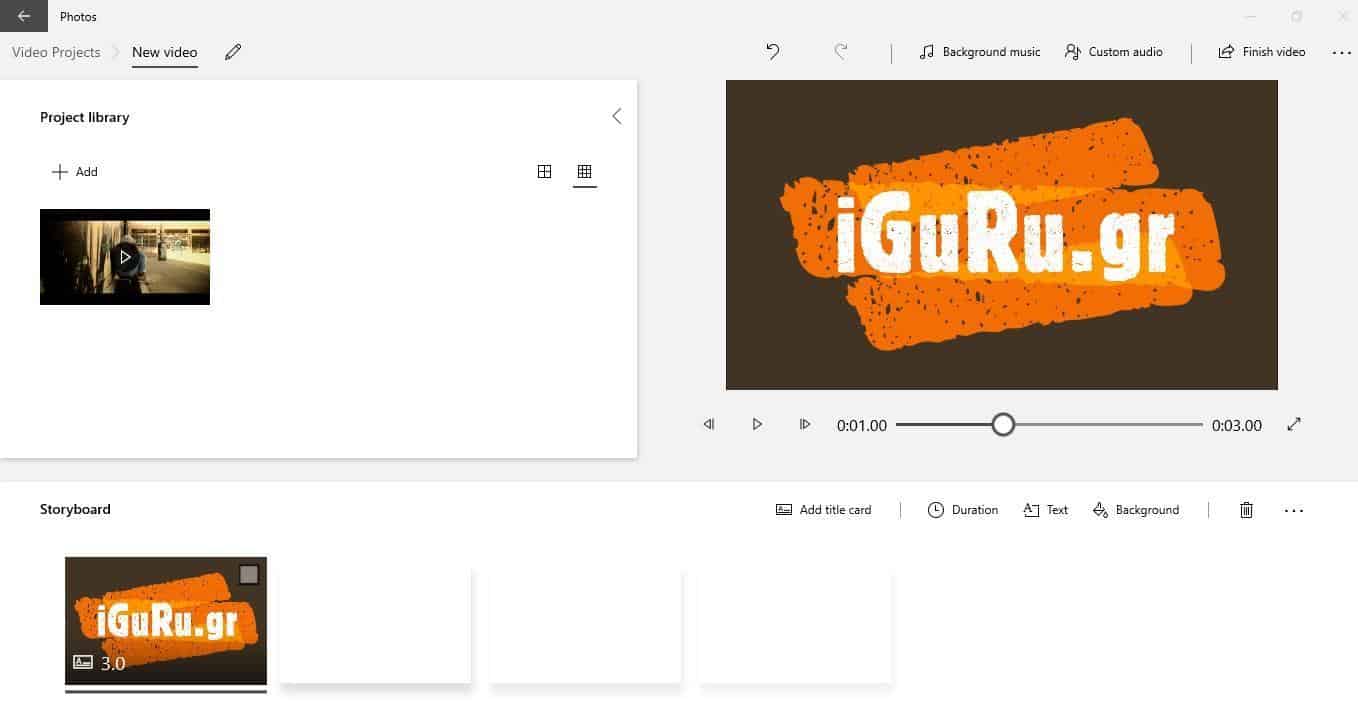Open the Text editor for the clip
Viewport: 1358px width, 716px height.
coord(1046,510)
